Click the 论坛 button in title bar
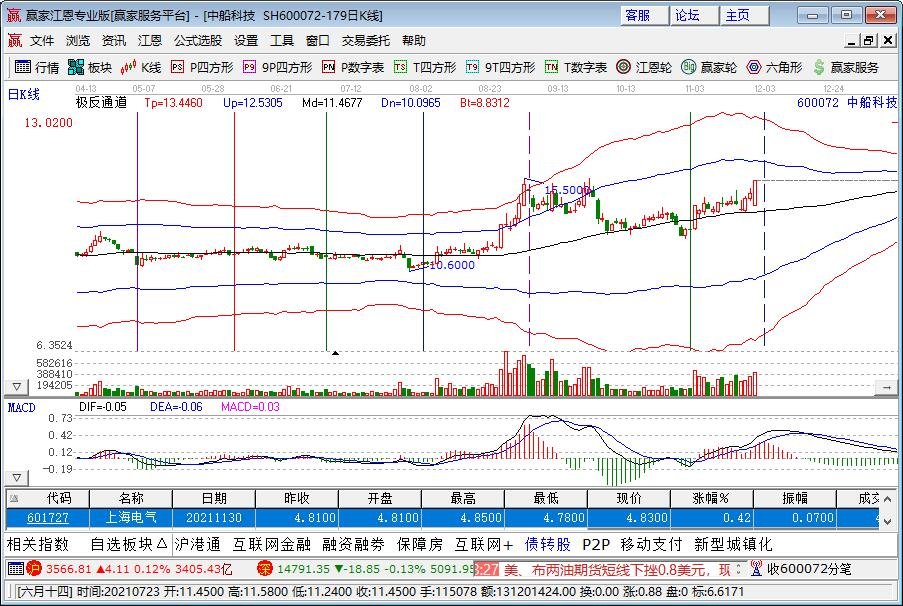 pos(694,15)
